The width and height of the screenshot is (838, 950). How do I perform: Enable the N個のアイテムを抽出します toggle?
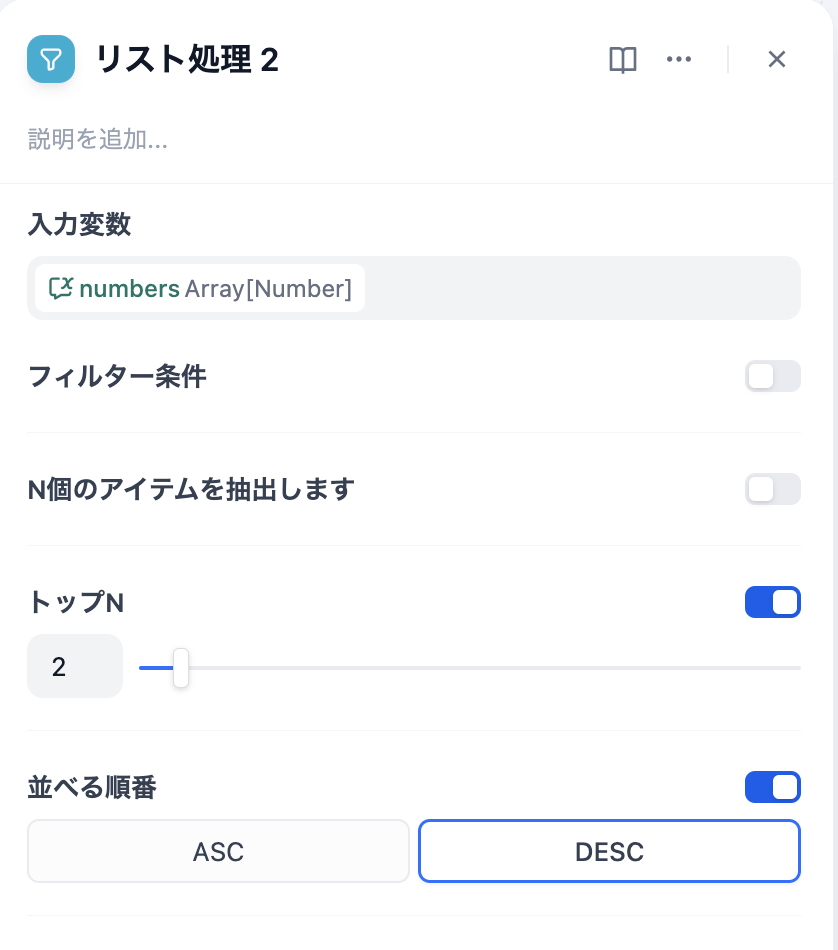[772, 489]
